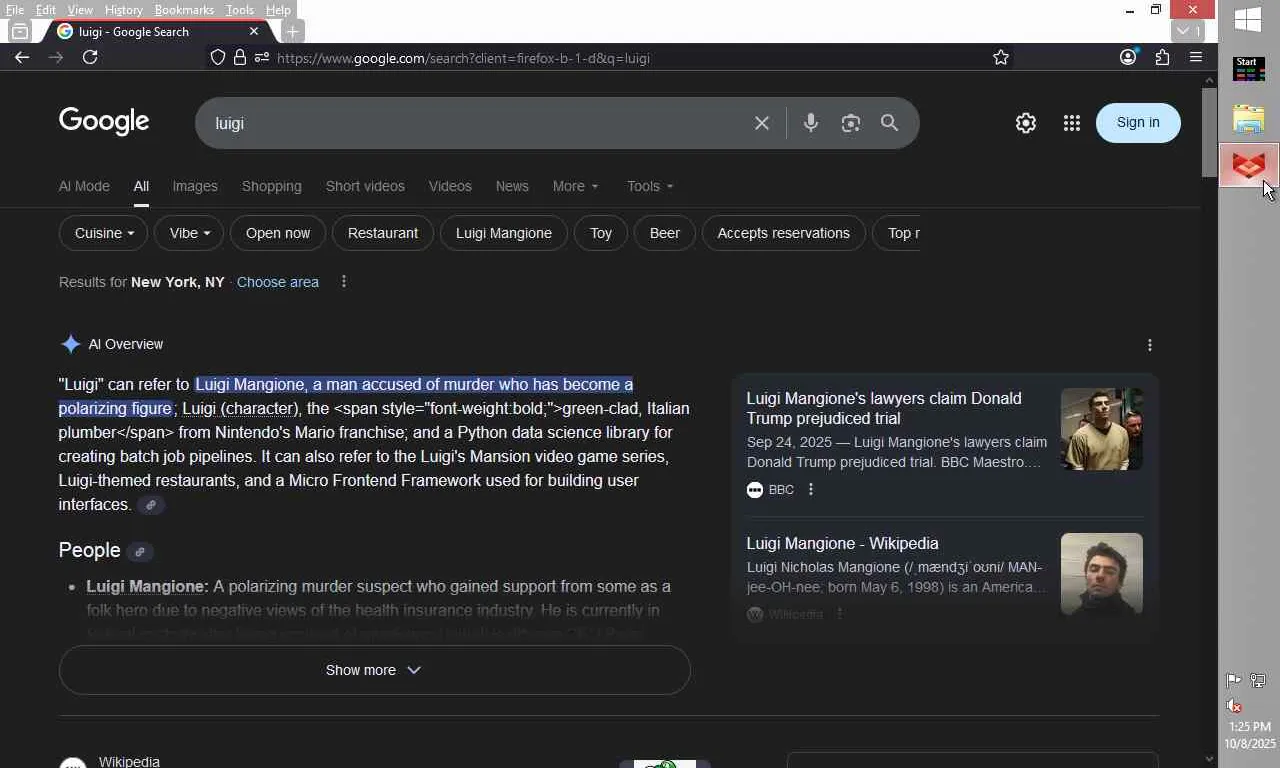Open the More search categories dropdown
The width and height of the screenshot is (1280, 768).
tap(576, 186)
